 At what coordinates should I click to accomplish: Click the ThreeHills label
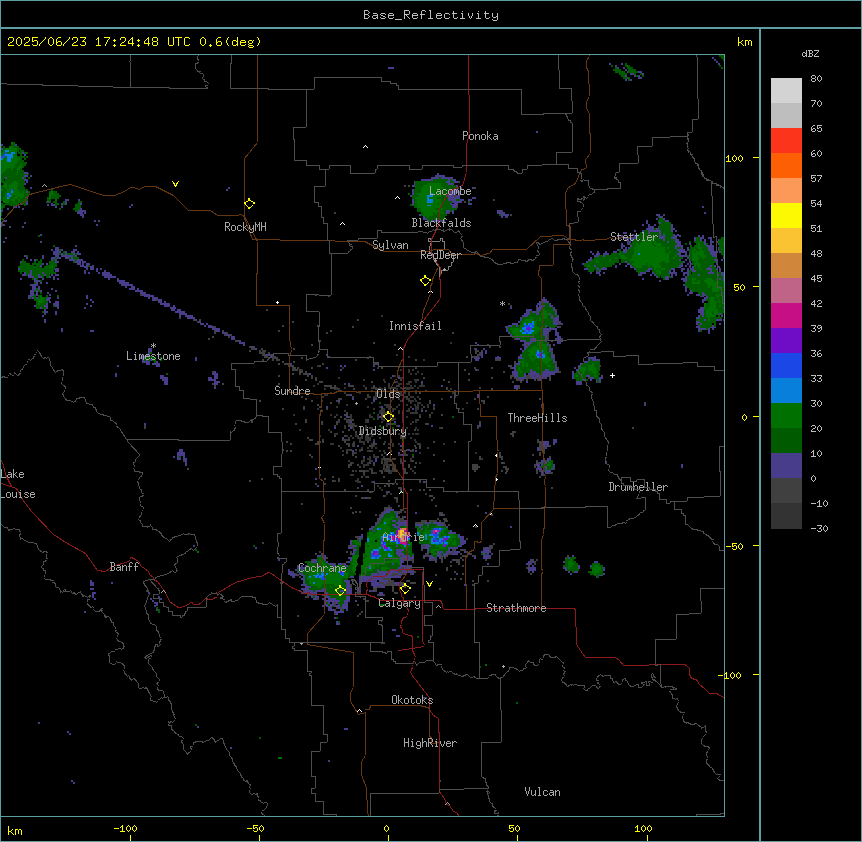point(537,418)
